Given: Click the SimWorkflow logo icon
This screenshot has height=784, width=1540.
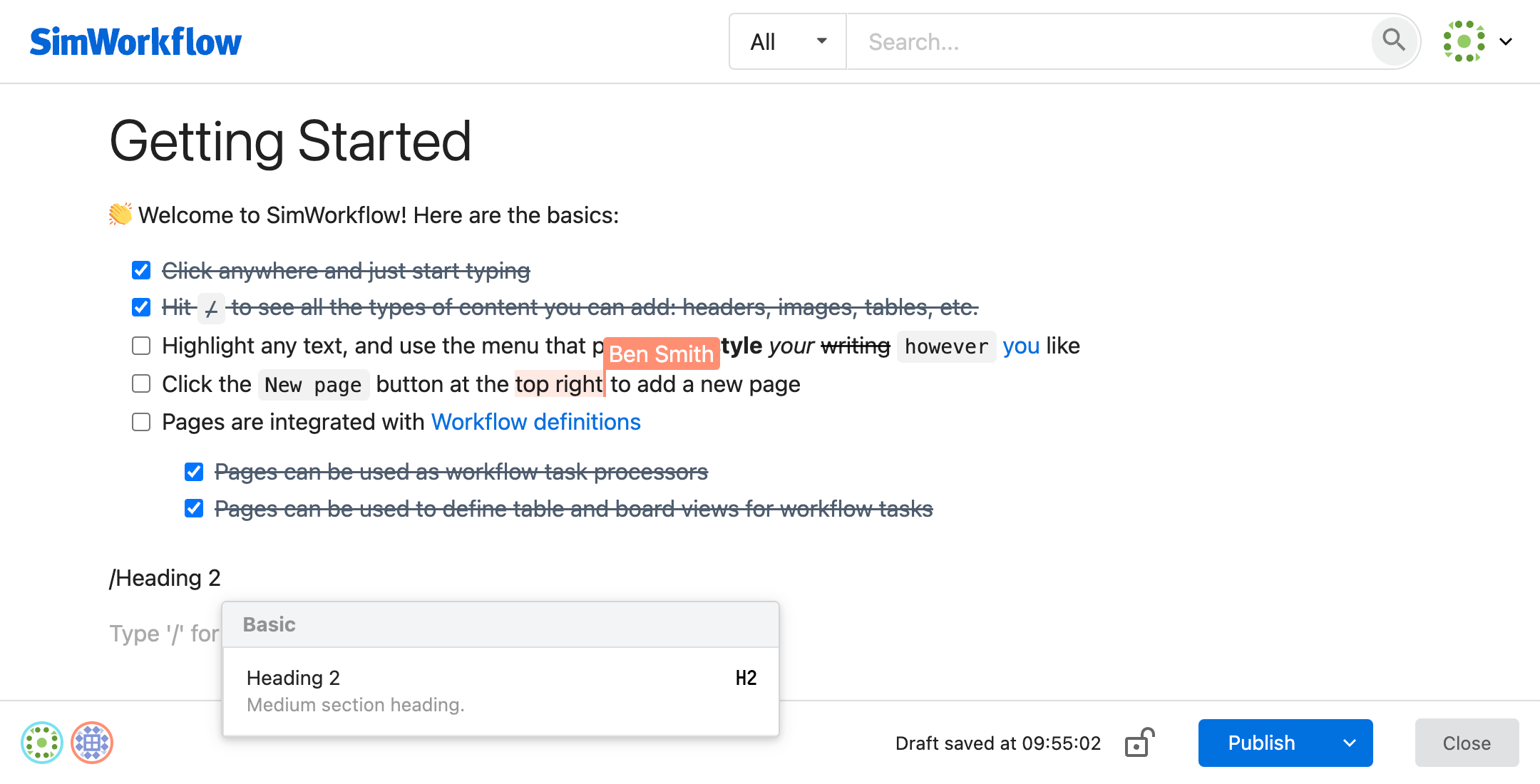Looking at the screenshot, I should 138,40.
